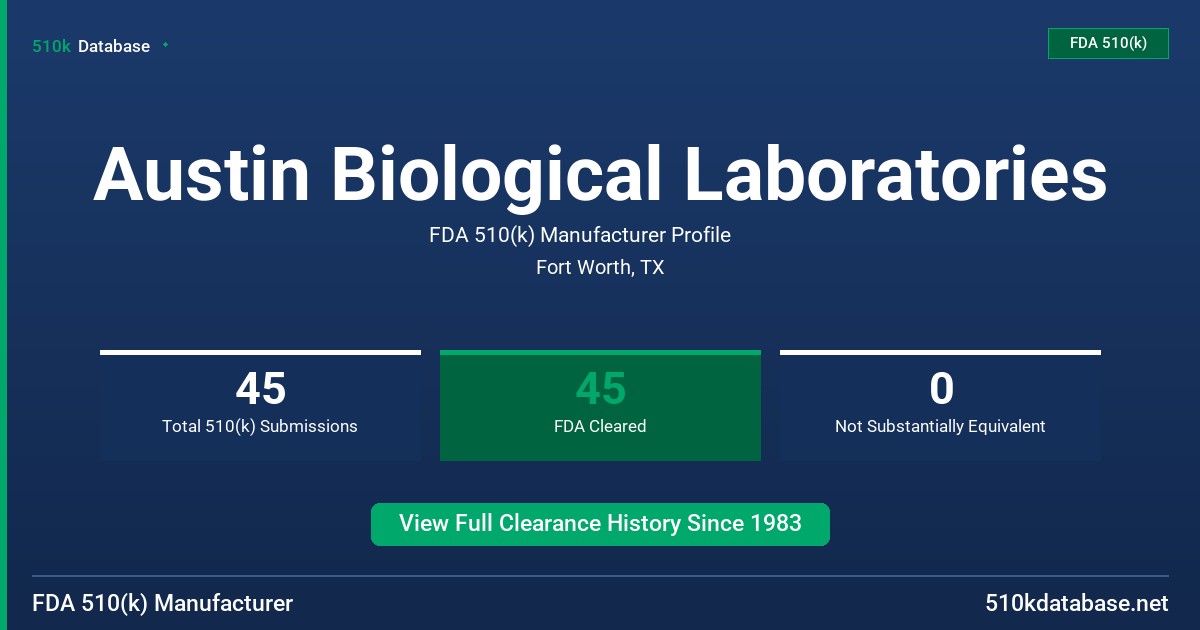Viewport: 1200px width, 630px height.
Task: Click the FDA 510(k) Manufacturer footer text
Action: (x=163, y=603)
